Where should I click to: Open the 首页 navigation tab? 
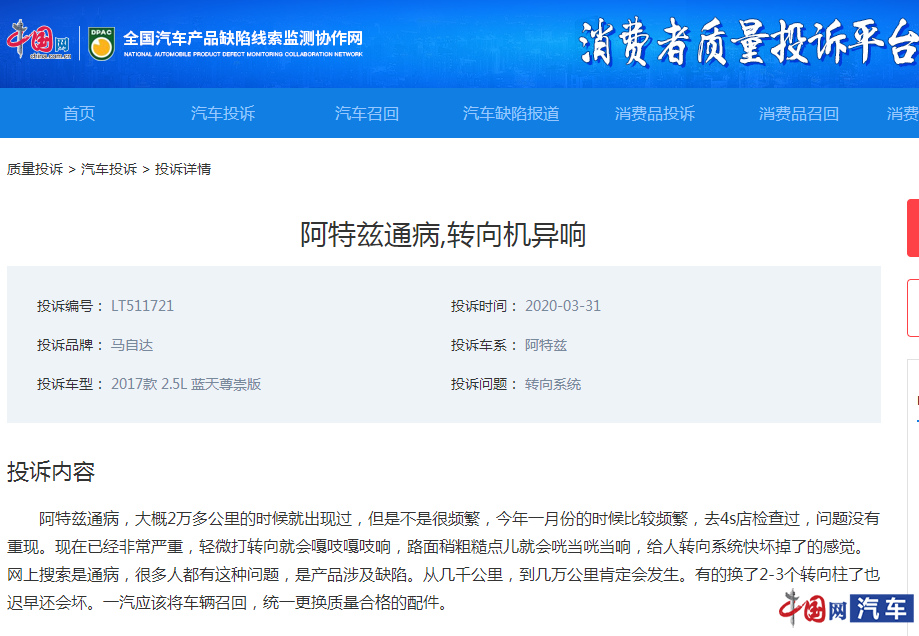click(79, 113)
